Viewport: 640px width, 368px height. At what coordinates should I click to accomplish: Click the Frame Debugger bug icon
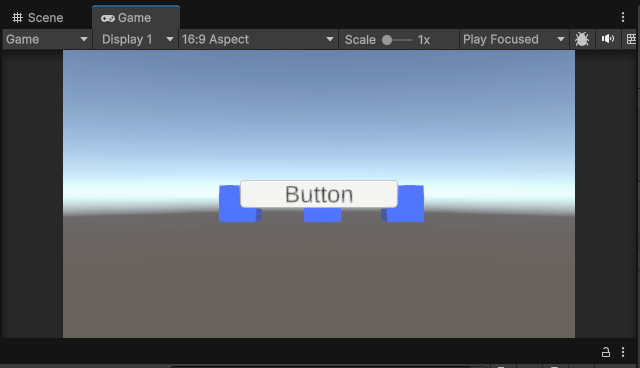582,39
